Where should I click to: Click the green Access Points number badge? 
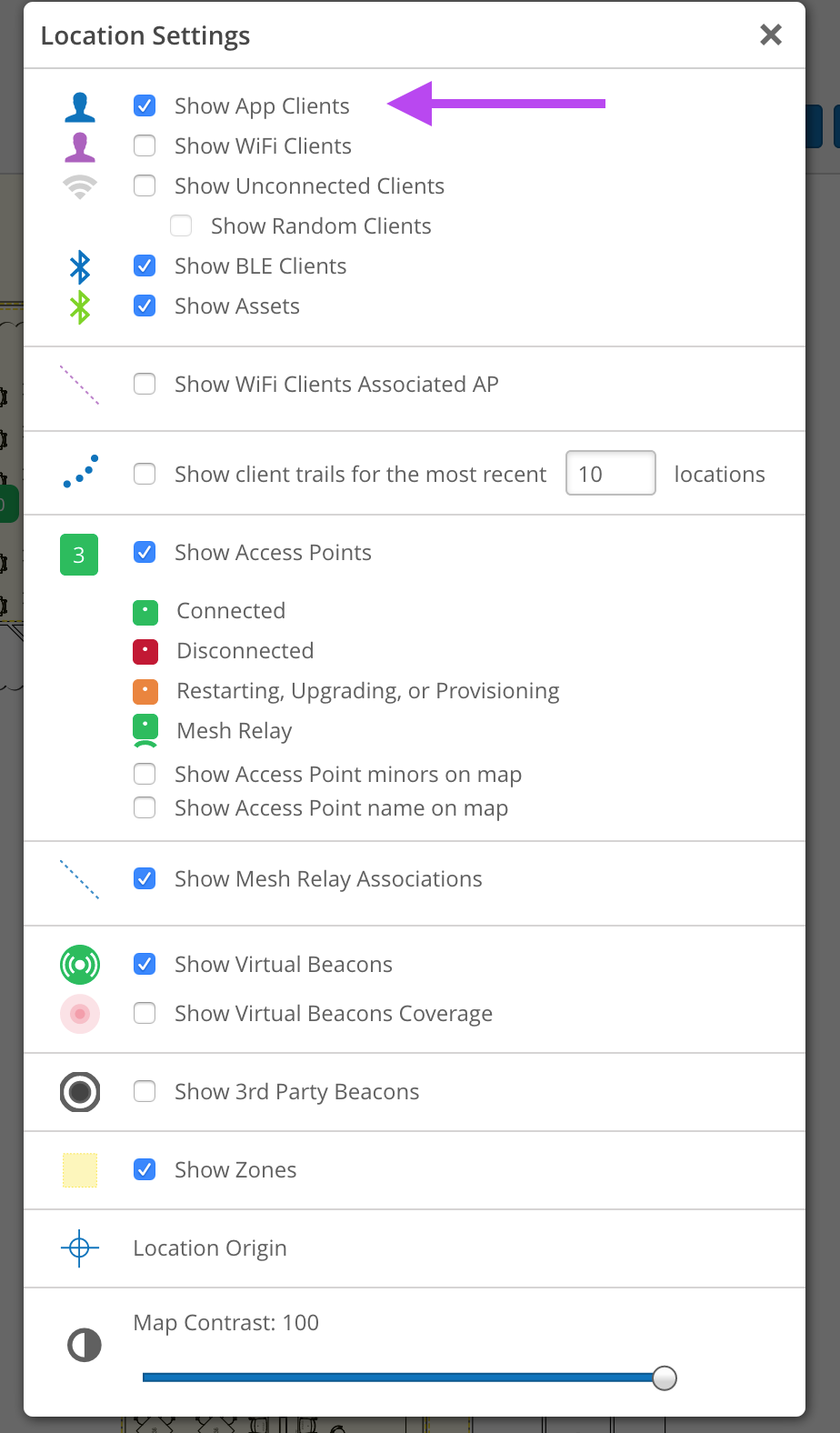79,555
